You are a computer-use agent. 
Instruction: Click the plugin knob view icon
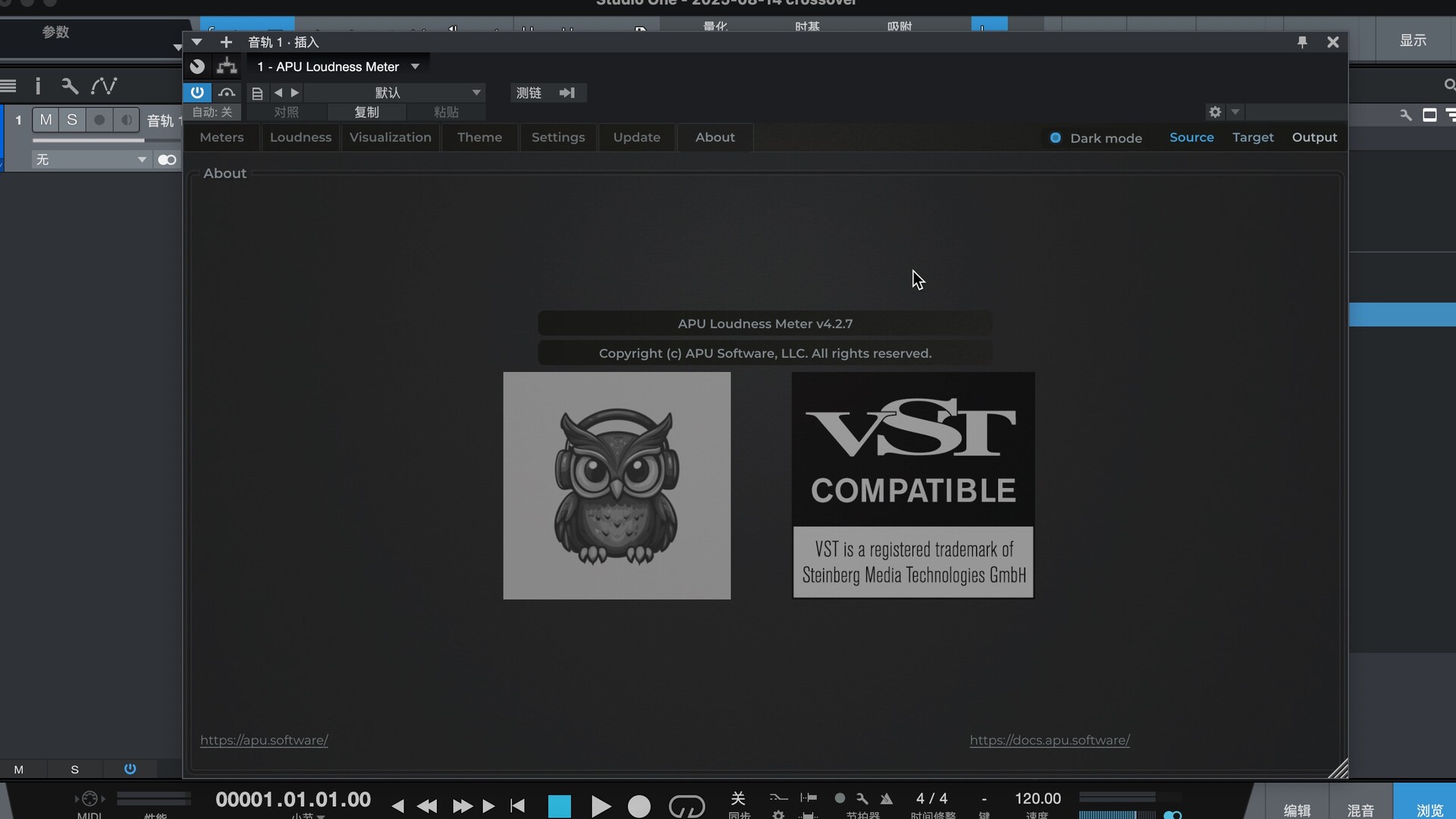tap(197, 67)
